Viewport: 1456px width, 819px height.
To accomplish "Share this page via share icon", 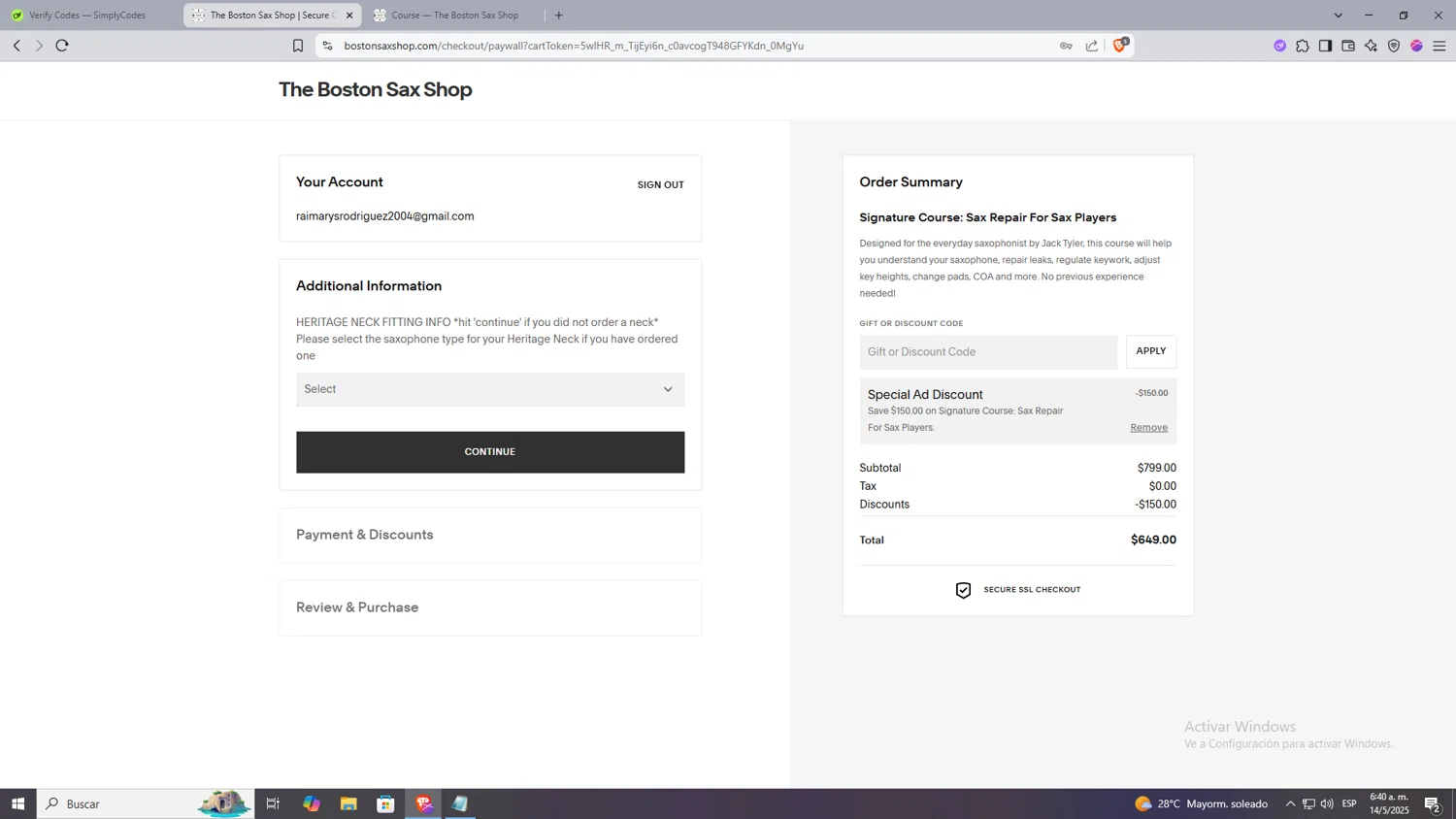I will coord(1092,46).
